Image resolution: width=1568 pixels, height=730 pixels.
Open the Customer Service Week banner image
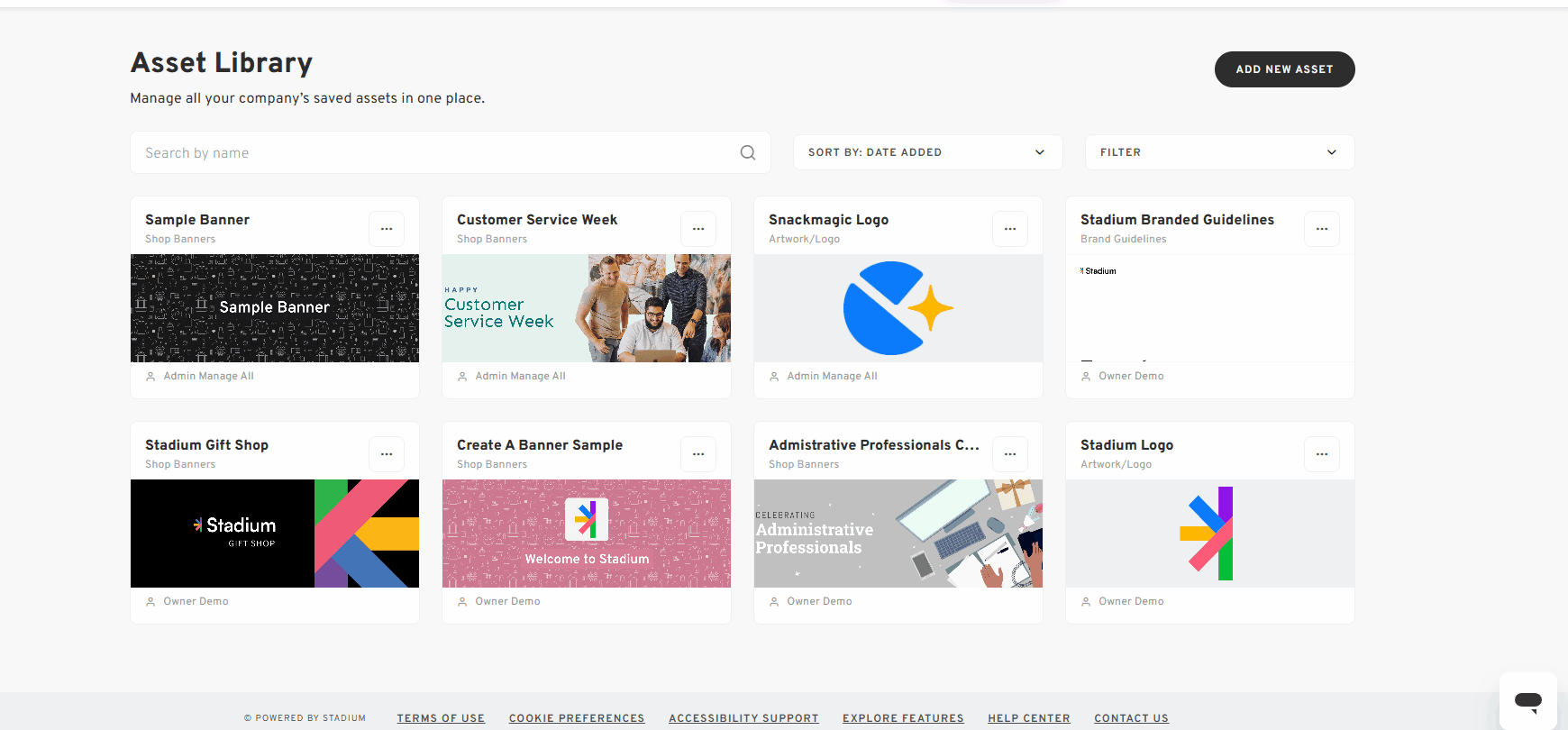587,308
